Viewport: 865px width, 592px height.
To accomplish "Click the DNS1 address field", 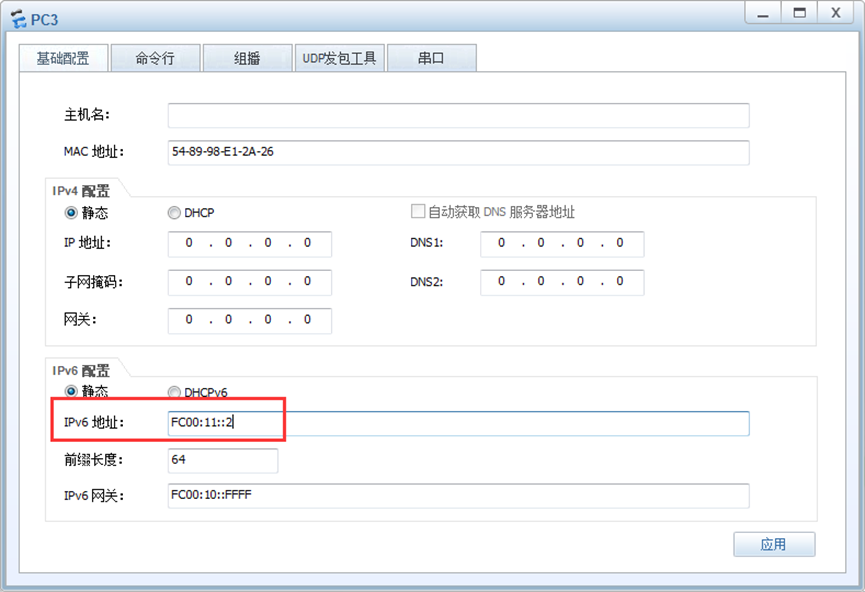I will coord(562,244).
